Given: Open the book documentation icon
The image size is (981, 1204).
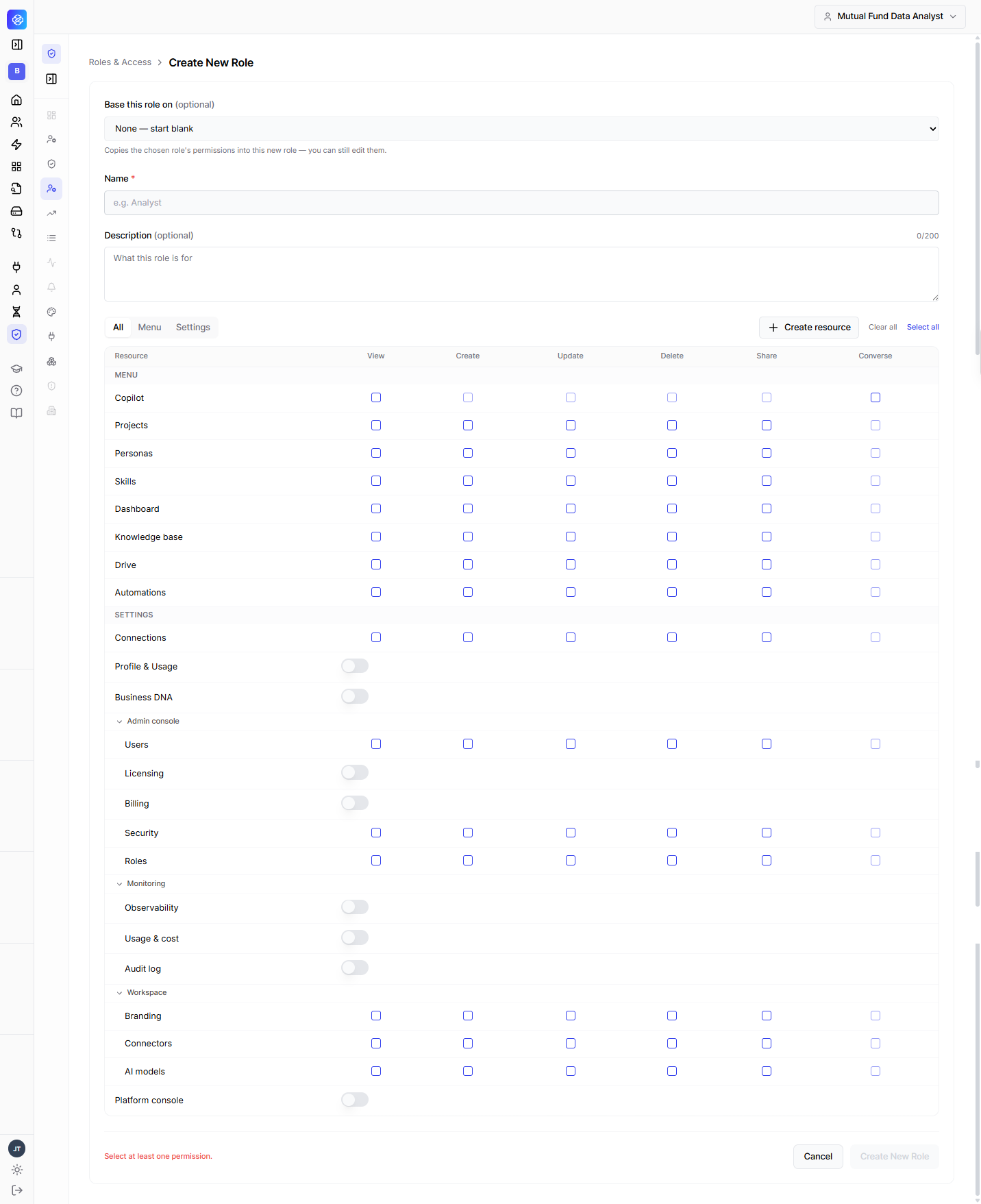Looking at the screenshot, I should (x=17, y=413).
